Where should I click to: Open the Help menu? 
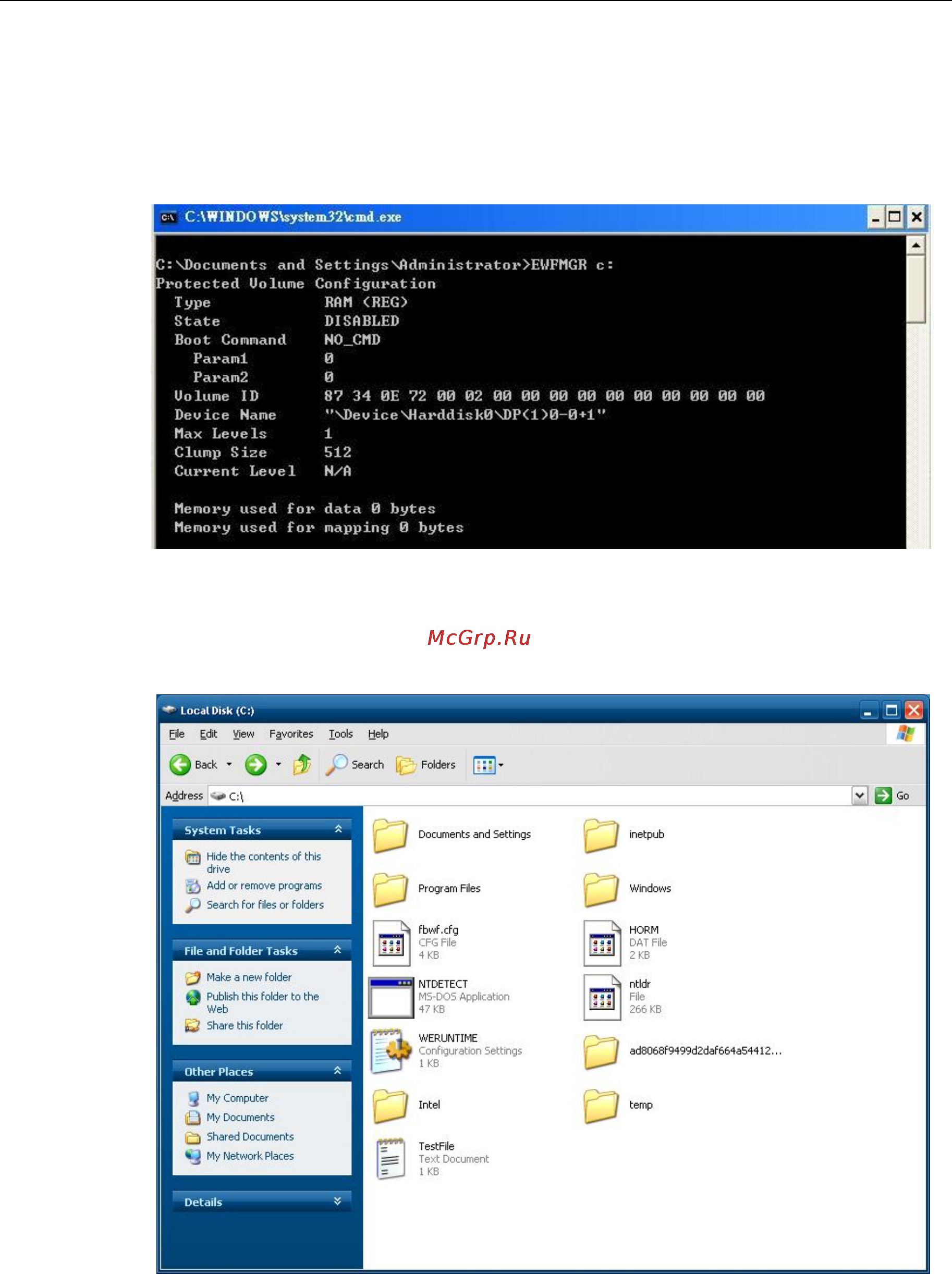coord(378,734)
